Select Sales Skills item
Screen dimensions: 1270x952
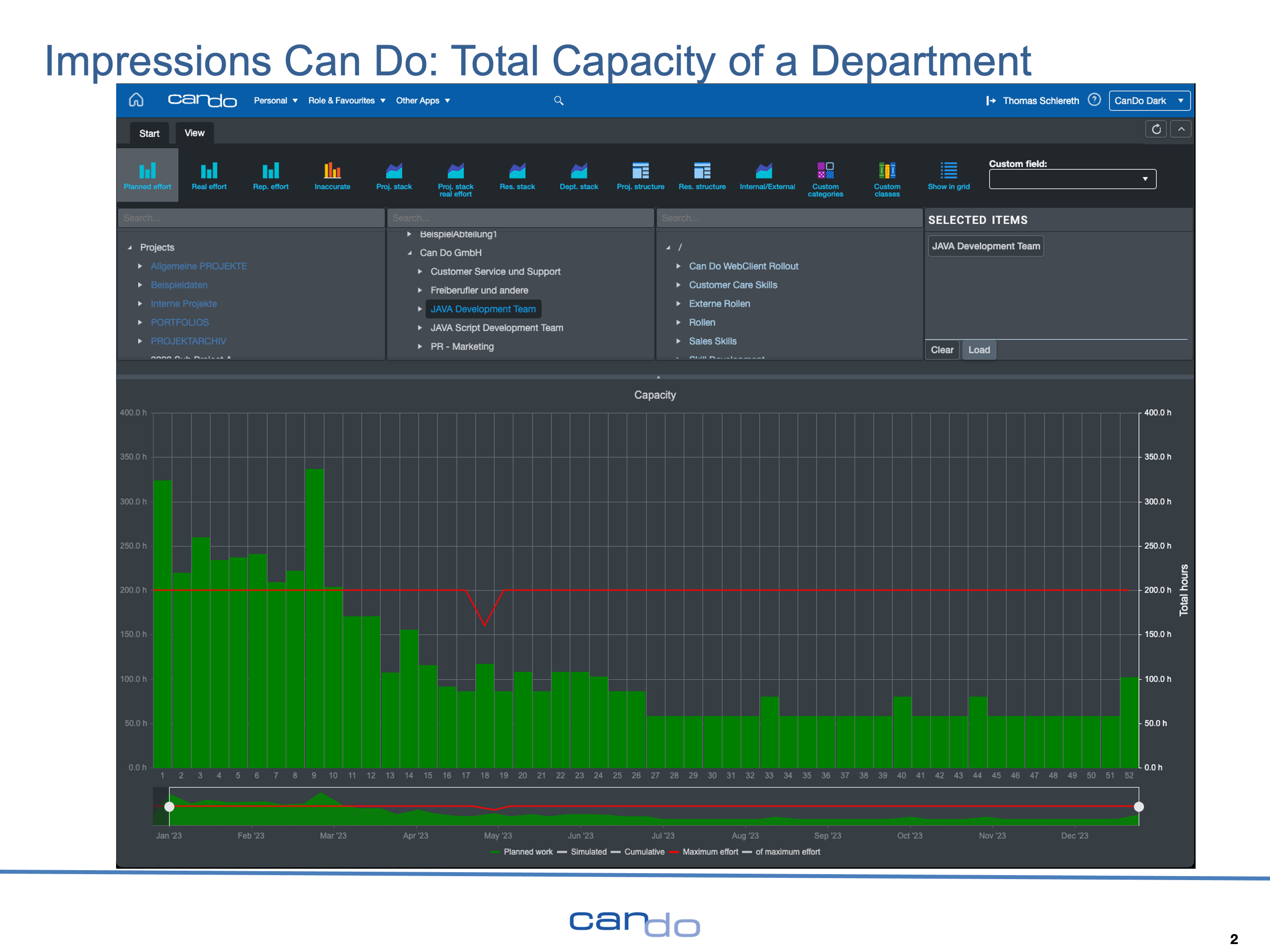point(712,342)
